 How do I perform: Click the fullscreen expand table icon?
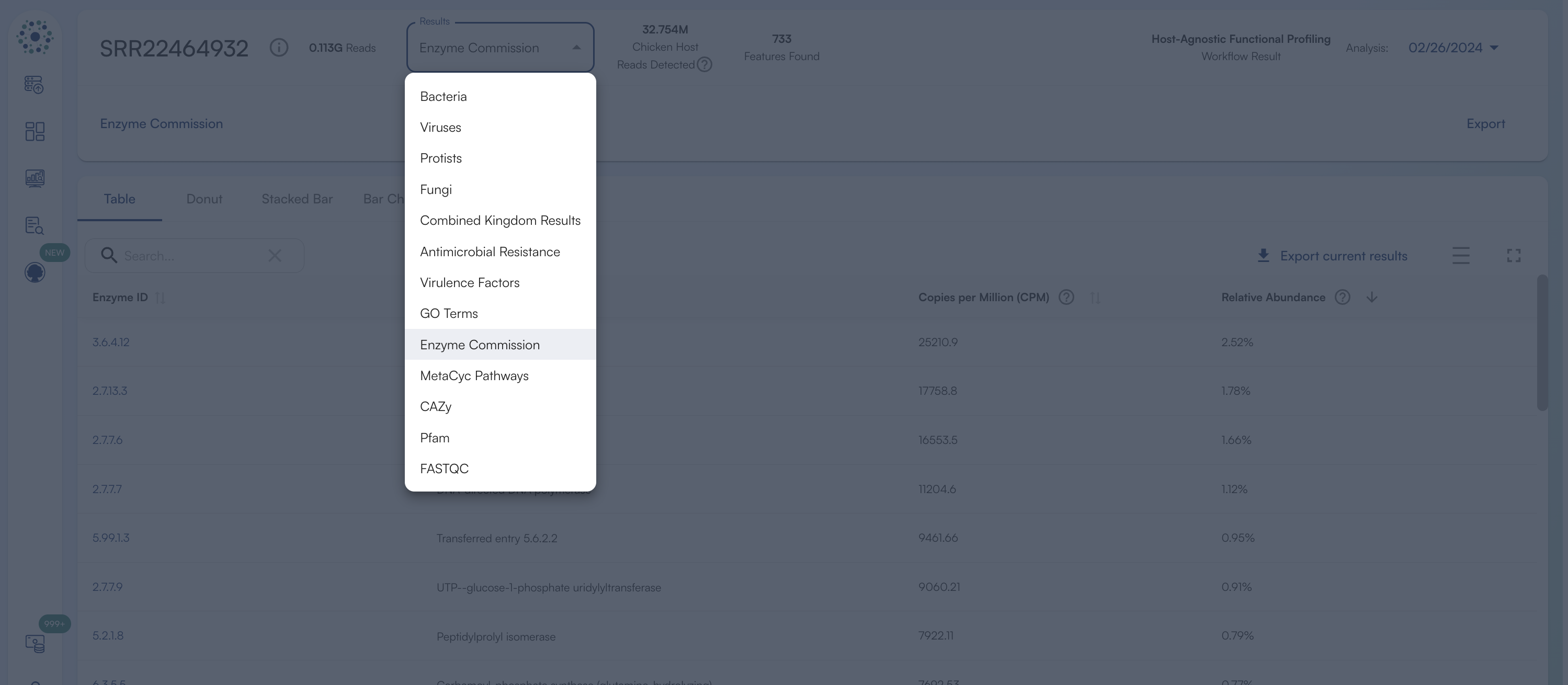point(1514,256)
